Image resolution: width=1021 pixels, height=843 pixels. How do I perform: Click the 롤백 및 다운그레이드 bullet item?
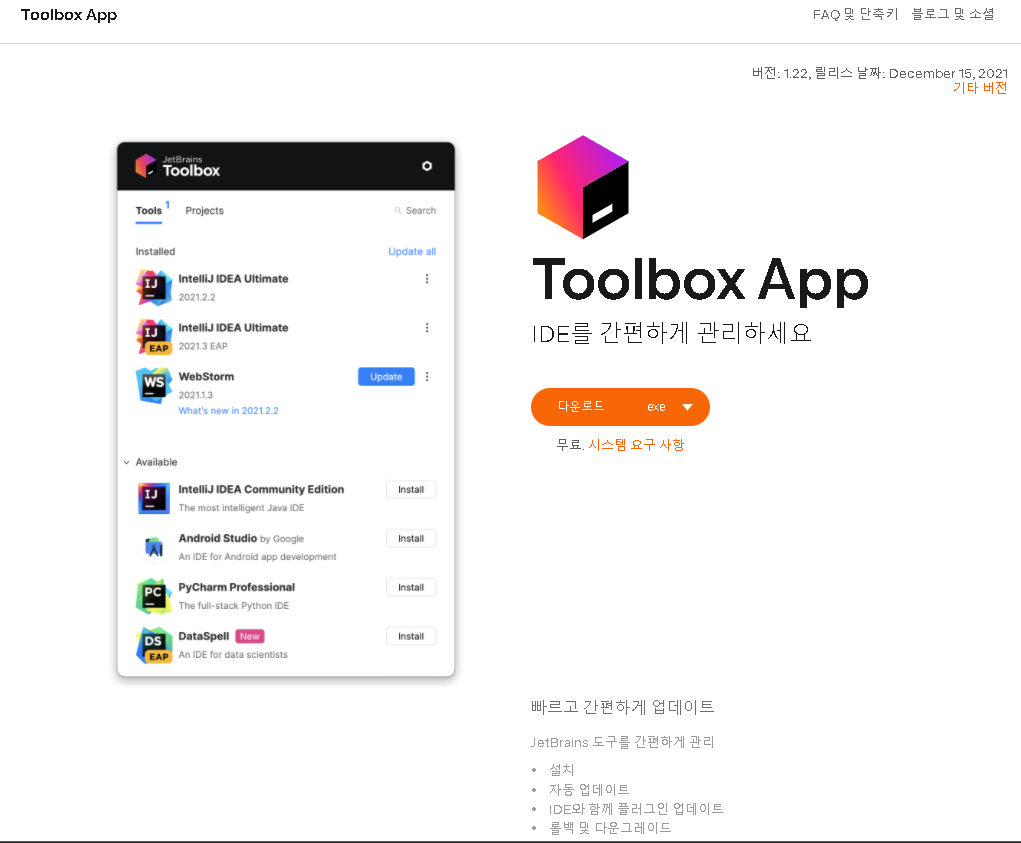pyautogui.click(x=610, y=828)
